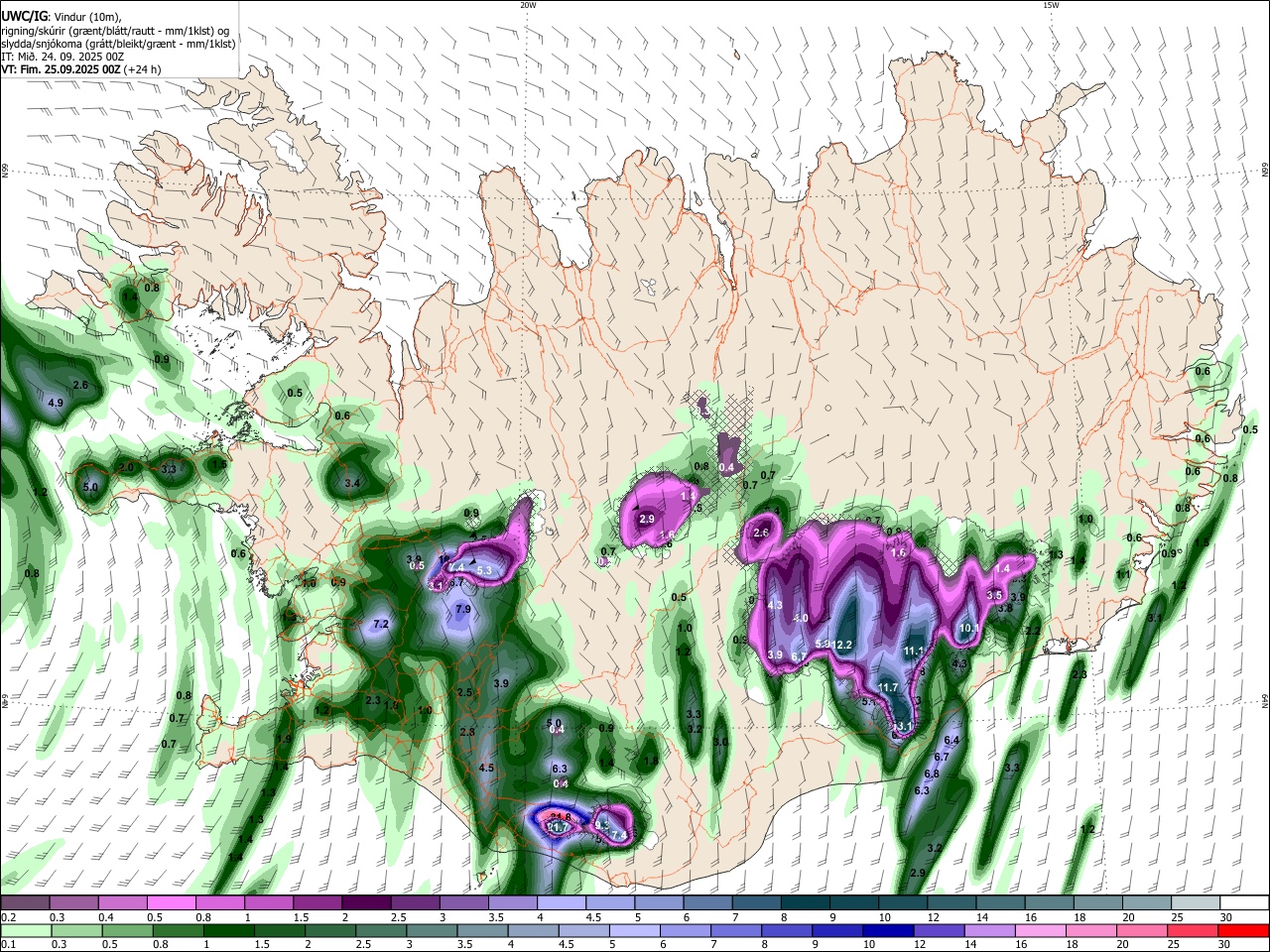The image size is (1270, 952).
Task: Click the '20W' longitude label
Action: click(528, 5)
